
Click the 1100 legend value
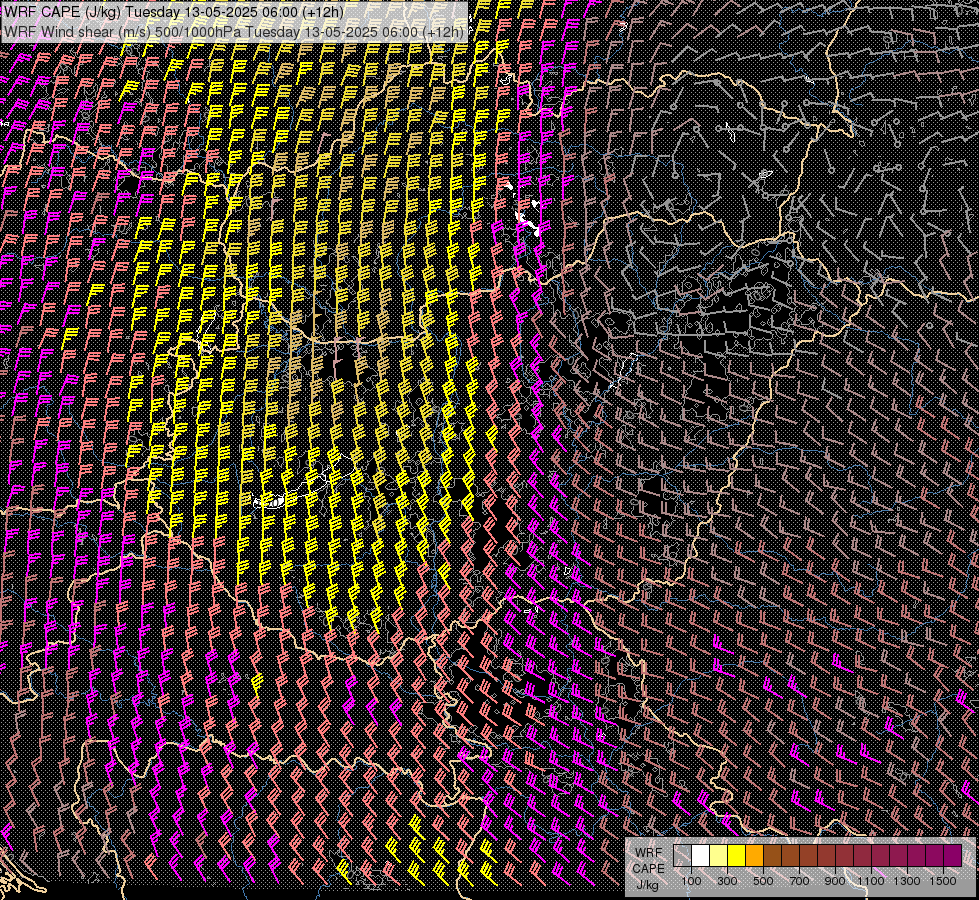click(871, 881)
